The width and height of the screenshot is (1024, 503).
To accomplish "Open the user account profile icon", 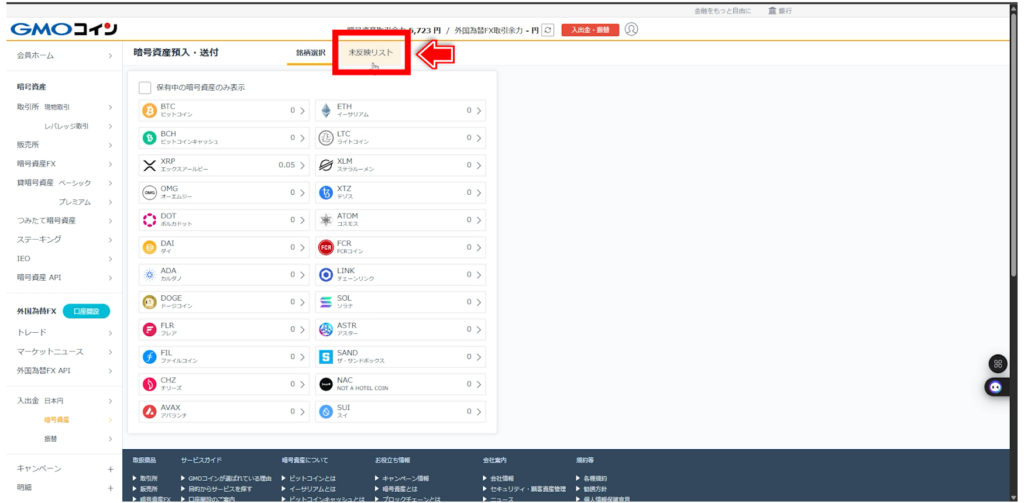I will coord(631,29).
